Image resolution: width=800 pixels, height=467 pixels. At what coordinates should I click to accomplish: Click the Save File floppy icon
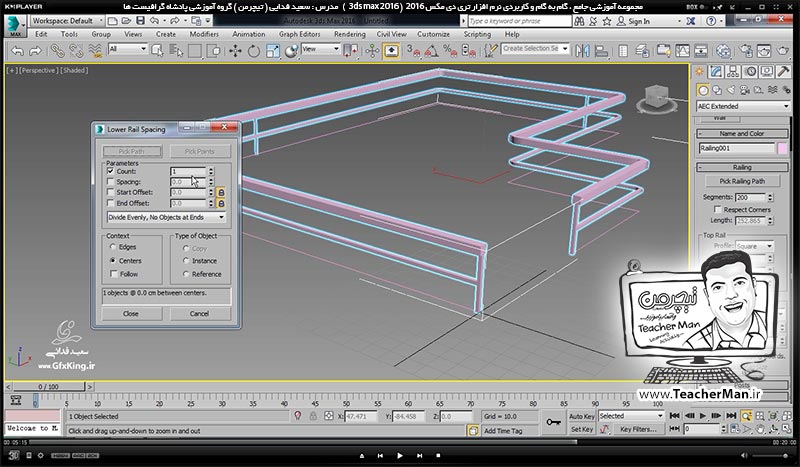click(x=140, y=21)
